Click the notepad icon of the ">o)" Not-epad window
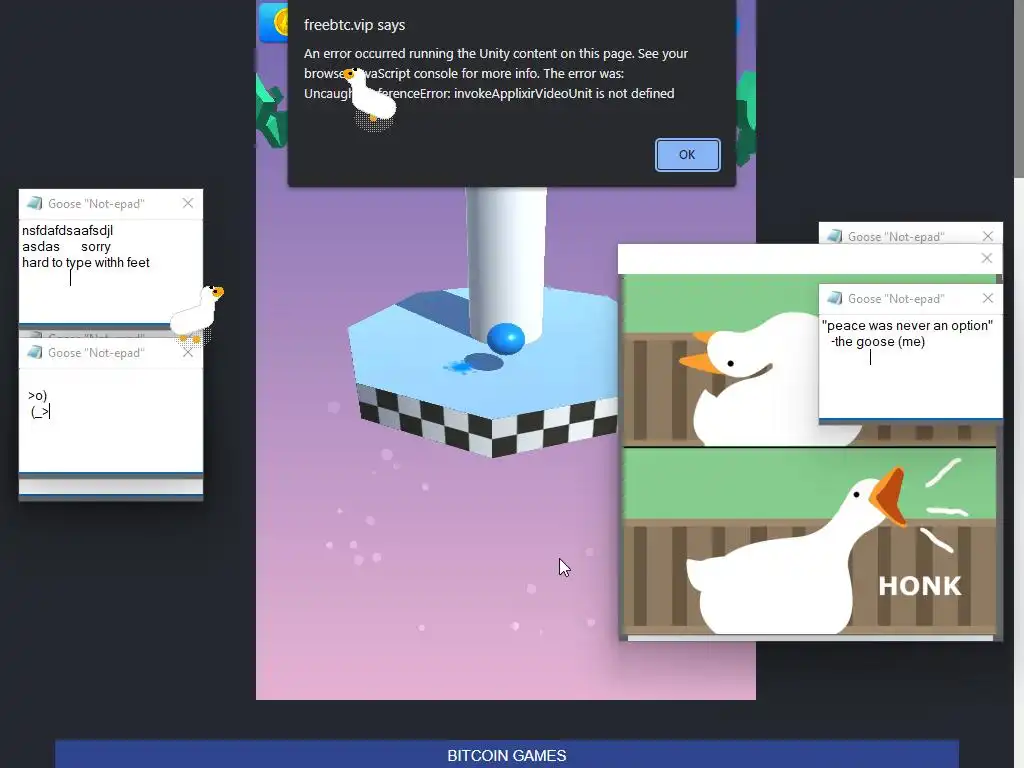 point(35,353)
